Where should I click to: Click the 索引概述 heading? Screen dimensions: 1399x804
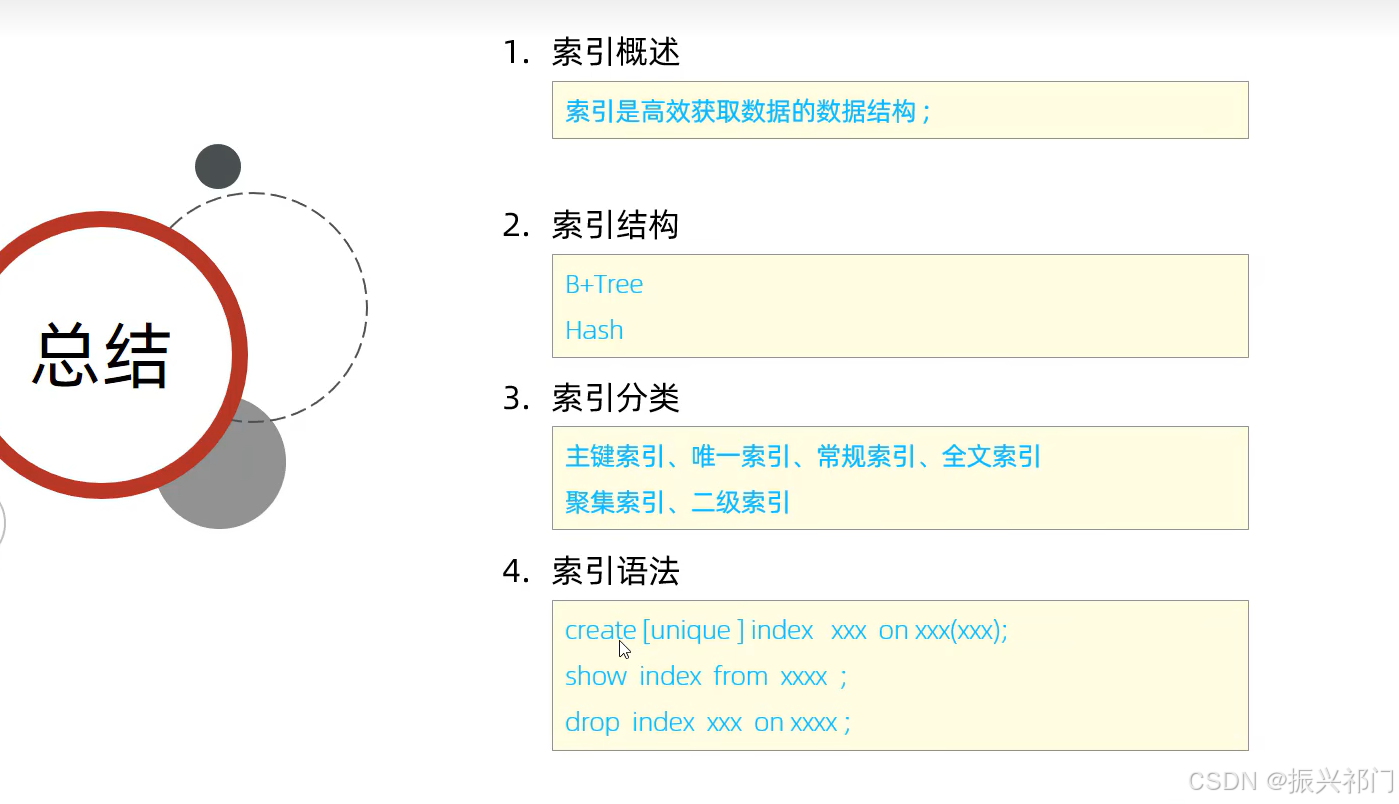point(615,52)
